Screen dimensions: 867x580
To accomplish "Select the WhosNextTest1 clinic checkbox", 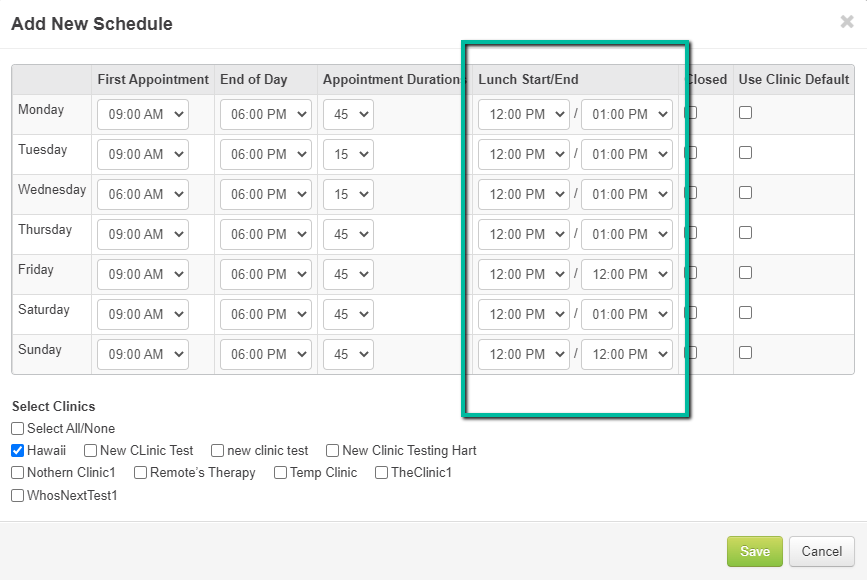I will pos(18,495).
